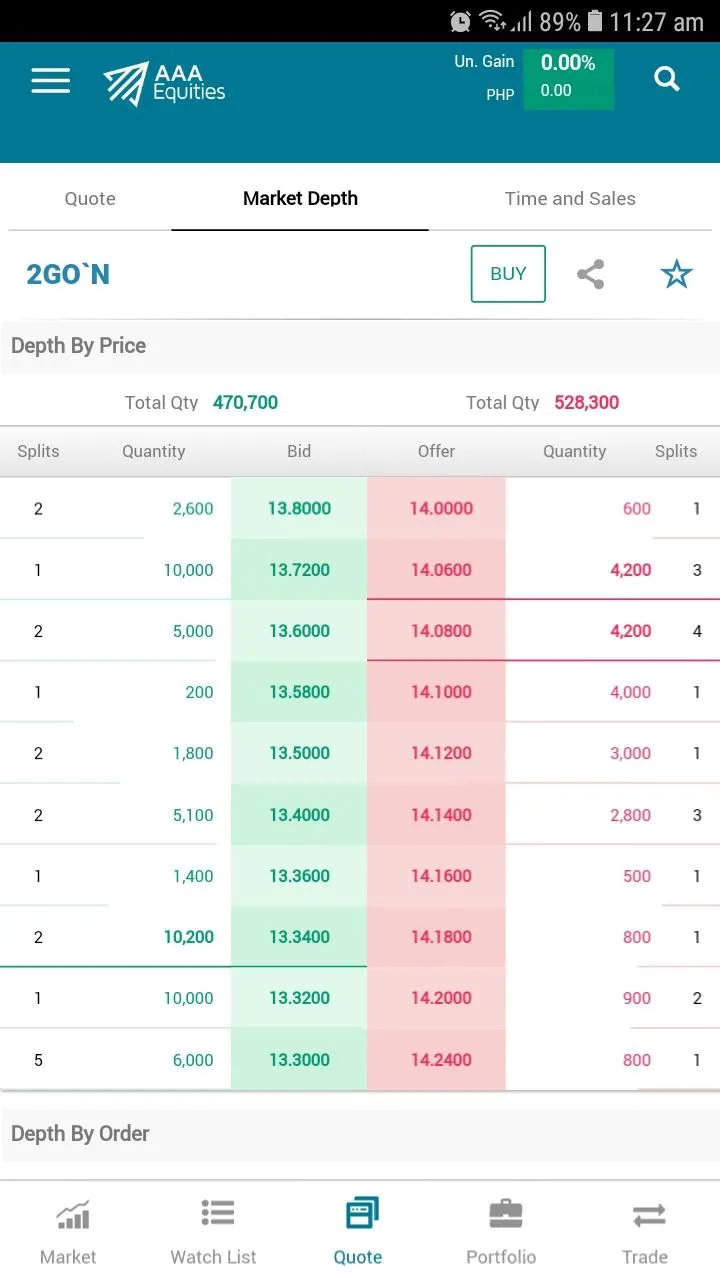Select the Market Depth tab
Viewport: 720px width, 1280px height.
[x=300, y=198]
